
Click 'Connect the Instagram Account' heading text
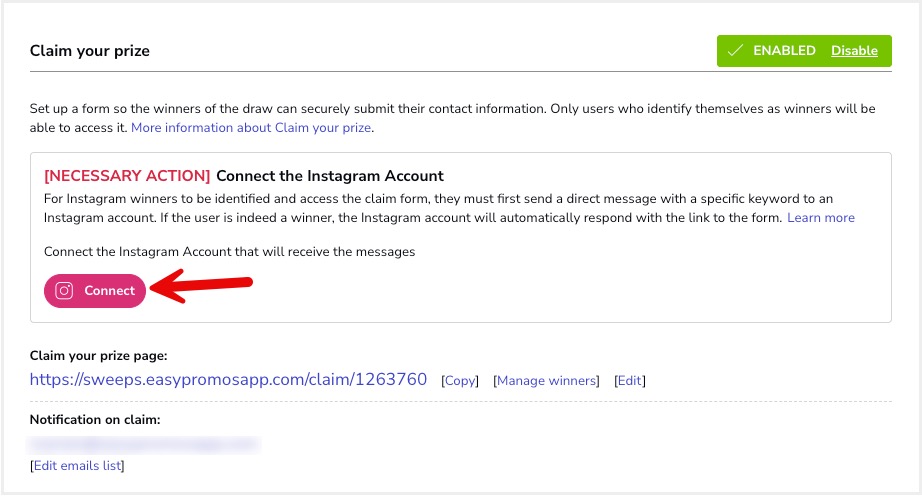pos(329,176)
